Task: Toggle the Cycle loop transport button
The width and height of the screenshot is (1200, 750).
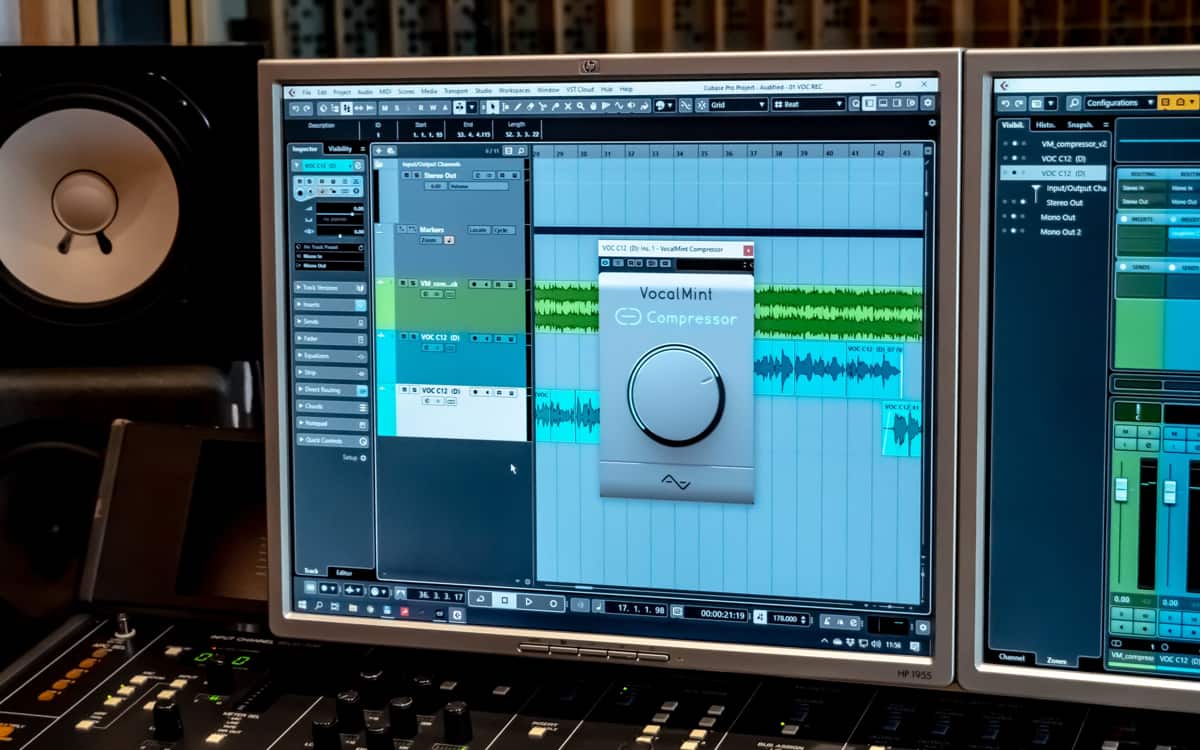Action: click(x=481, y=601)
